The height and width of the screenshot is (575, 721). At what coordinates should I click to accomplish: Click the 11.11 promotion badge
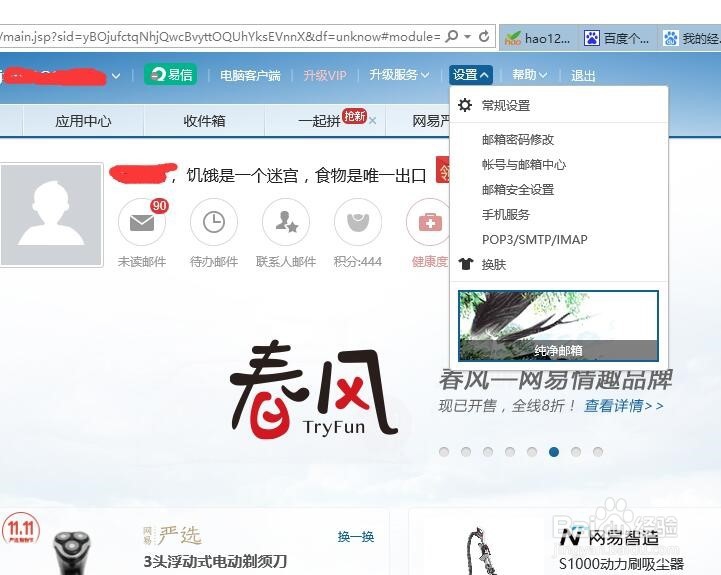click(20, 531)
